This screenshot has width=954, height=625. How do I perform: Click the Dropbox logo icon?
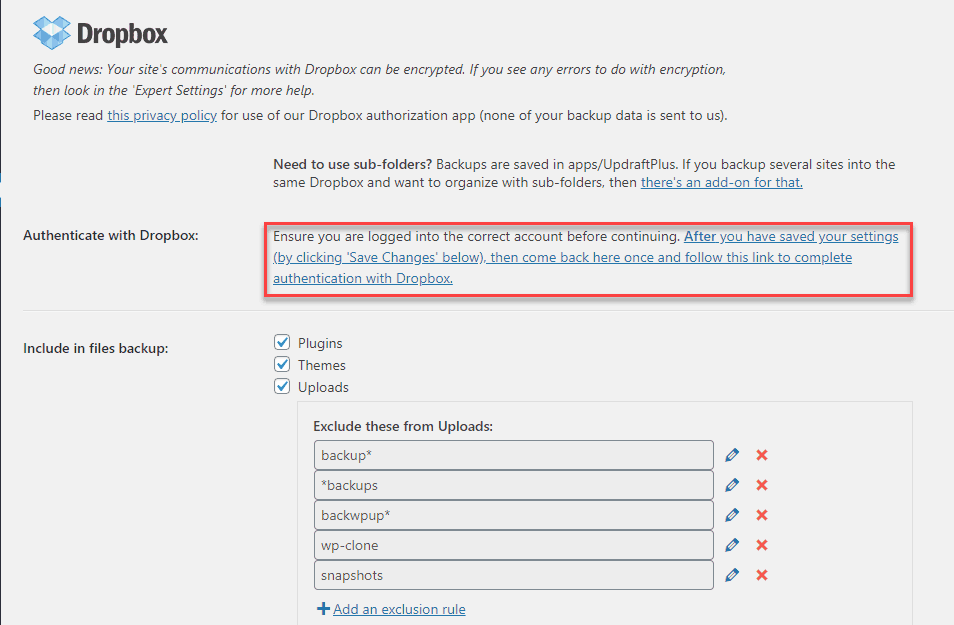[x=52, y=33]
